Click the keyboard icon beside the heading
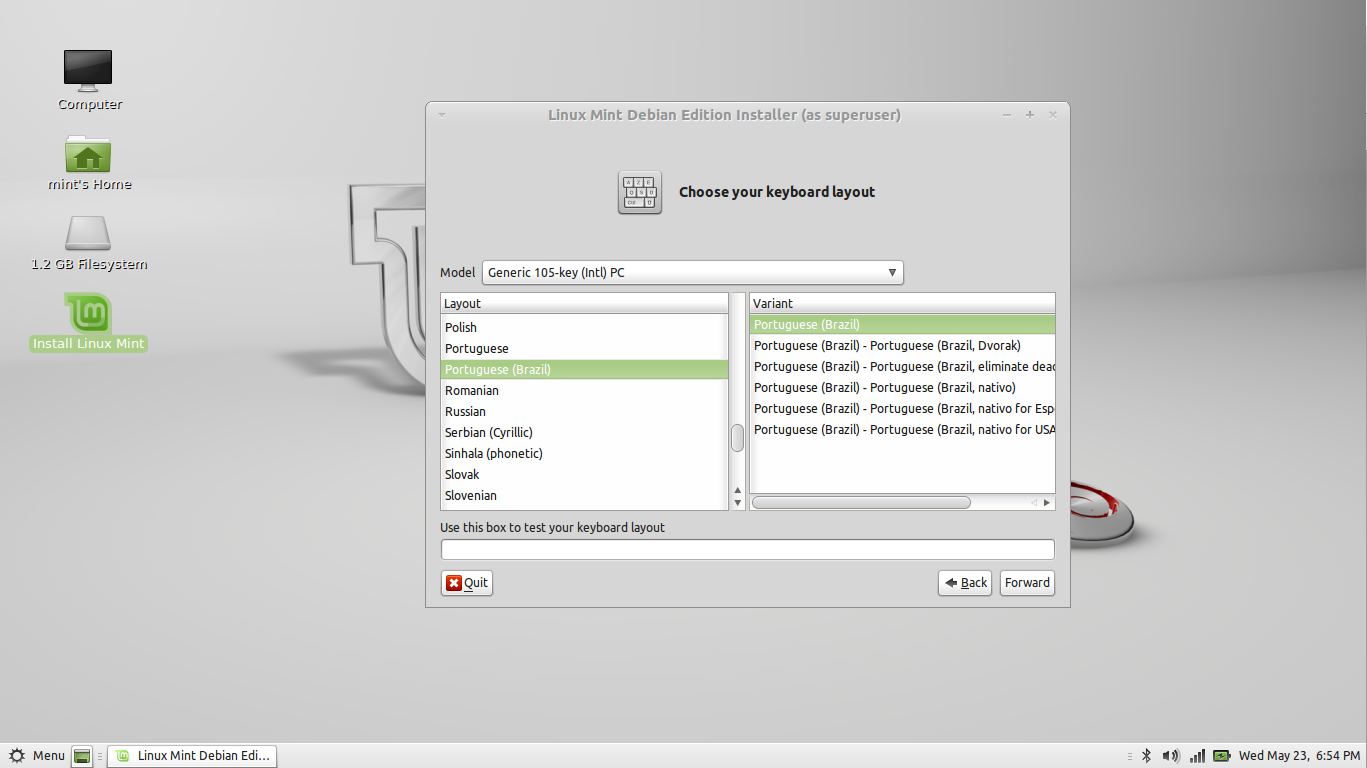This screenshot has width=1367, height=768. [x=640, y=192]
